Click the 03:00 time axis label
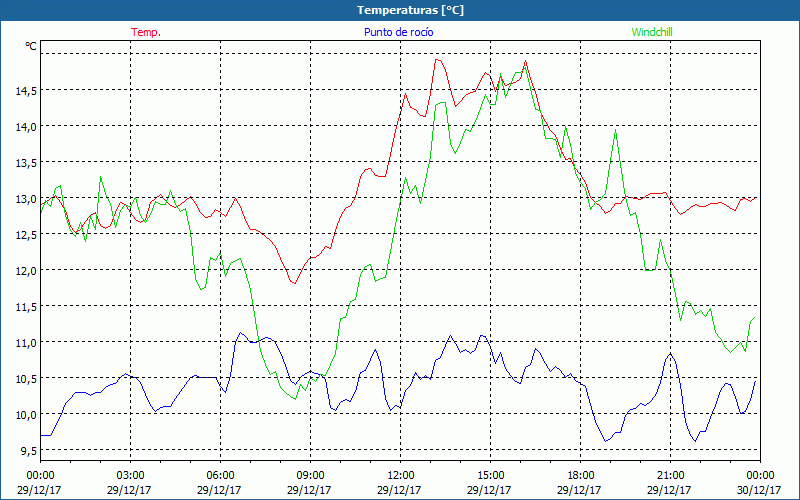Image resolution: width=800 pixels, height=500 pixels. click(130, 476)
